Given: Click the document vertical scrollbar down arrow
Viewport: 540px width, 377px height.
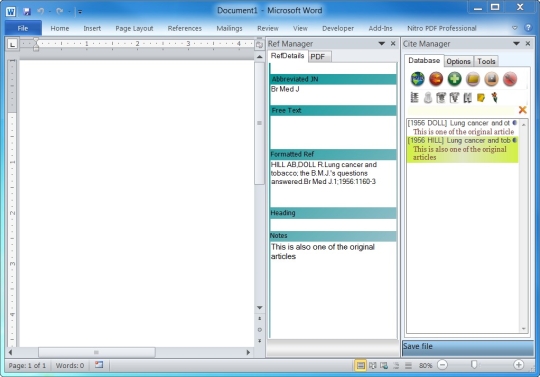Looking at the screenshot, I should [x=260, y=307].
